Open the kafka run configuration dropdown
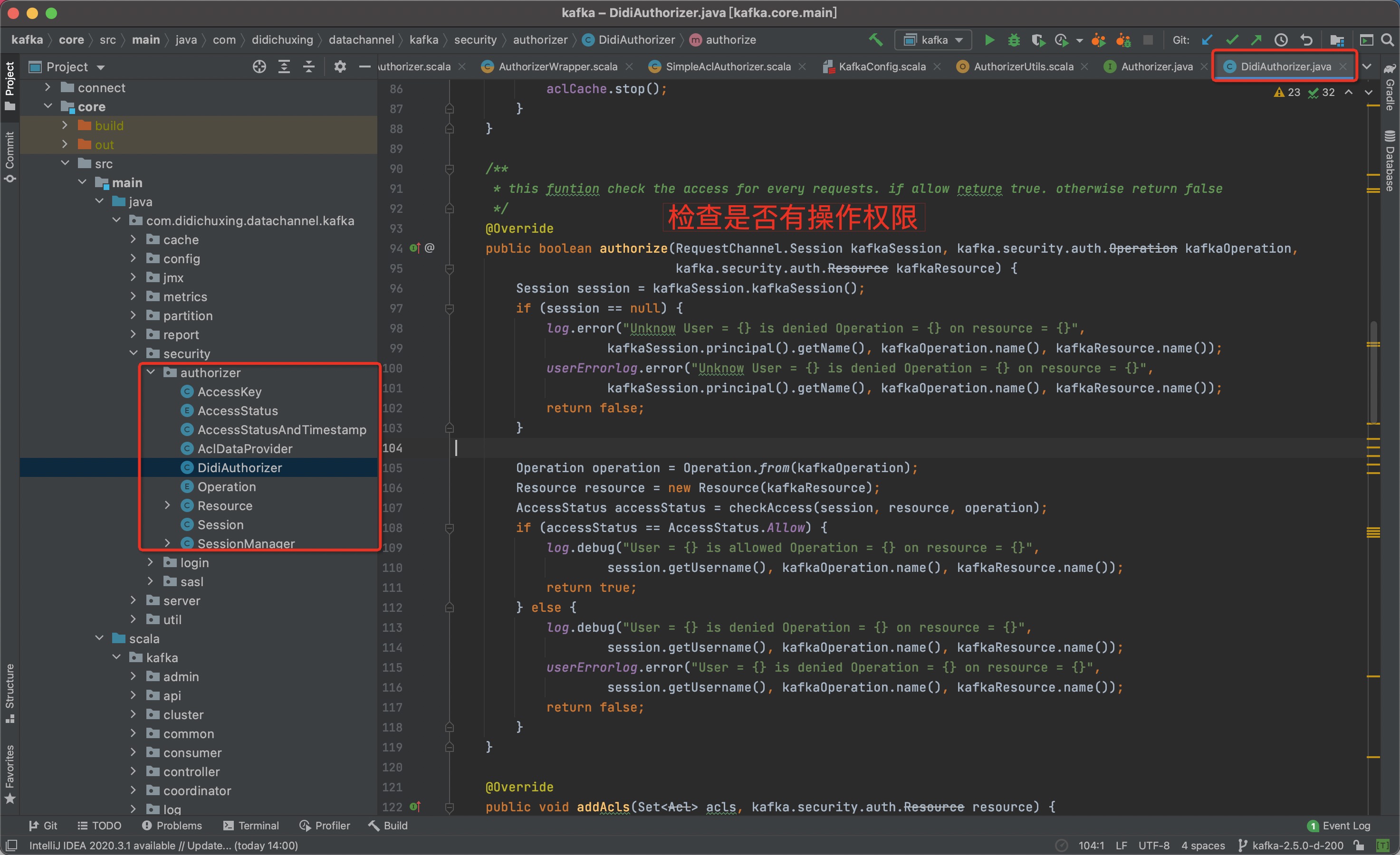Screen dimensions: 1400x855 (933, 40)
